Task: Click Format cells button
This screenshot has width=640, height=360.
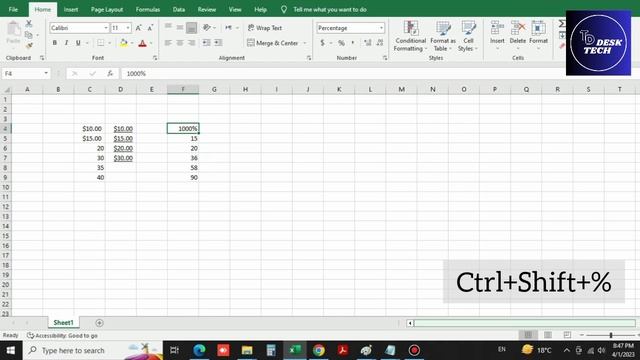Action: click(x=538, y=35)
